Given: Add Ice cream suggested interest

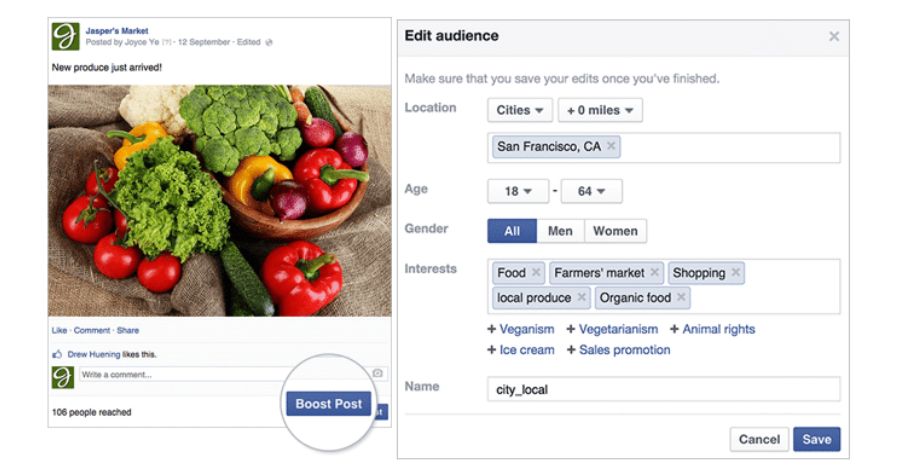Looking at the screenshot, I should coord(521,350).
